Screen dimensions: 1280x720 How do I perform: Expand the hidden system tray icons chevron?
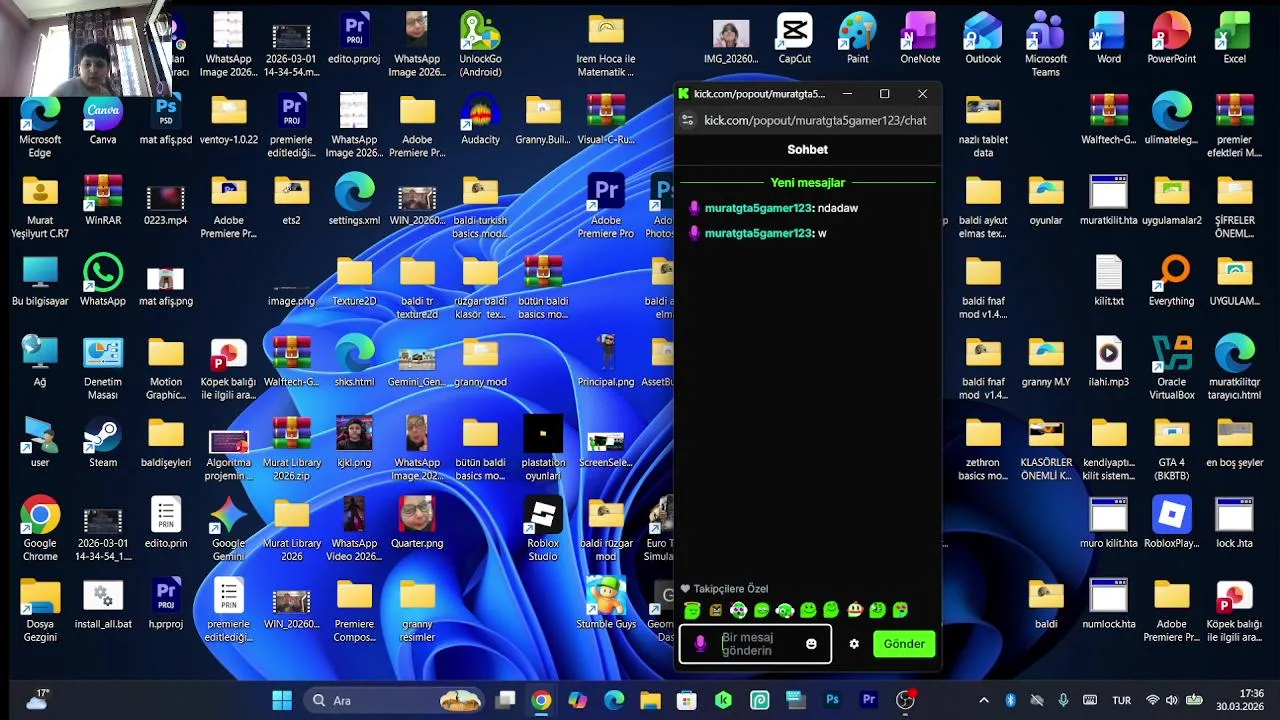coord(983,700)
